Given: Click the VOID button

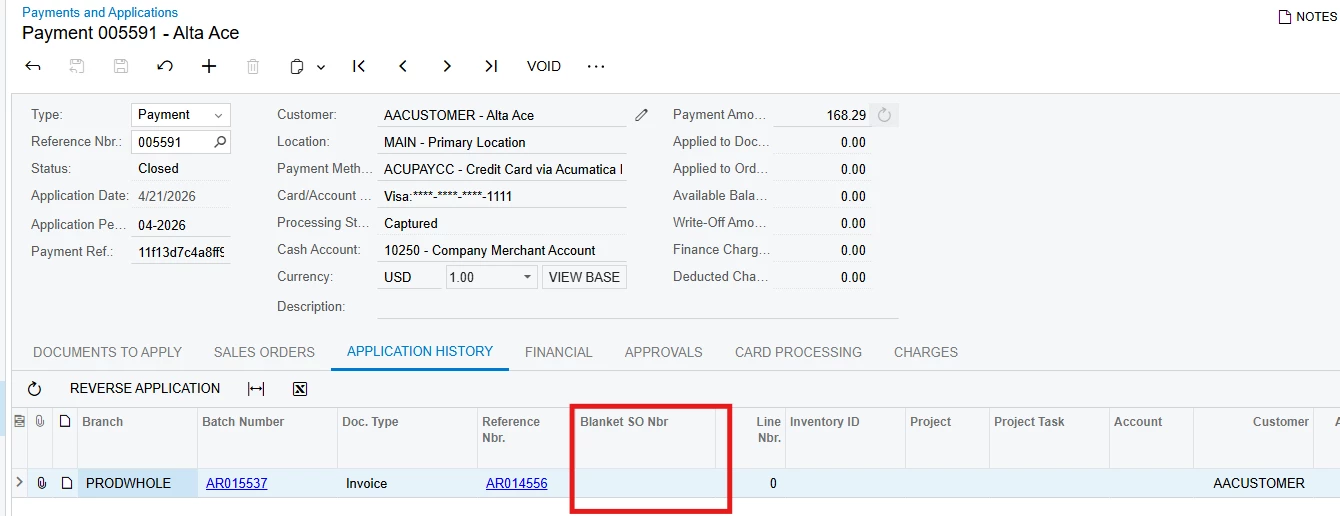Looking at the screenshot, I should pyautogui.click(x=544, y=66).
